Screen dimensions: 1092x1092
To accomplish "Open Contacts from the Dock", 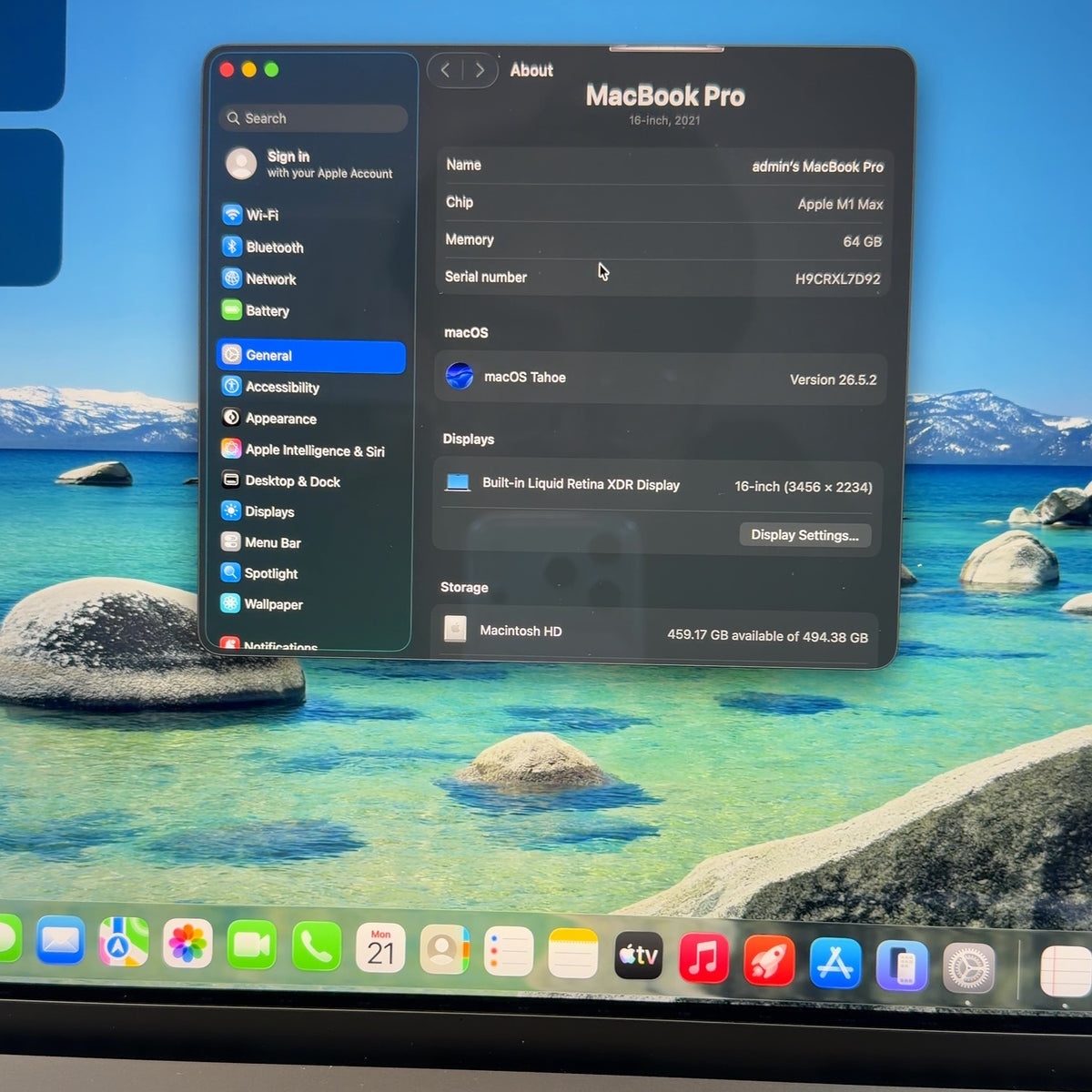I will 445,951.
